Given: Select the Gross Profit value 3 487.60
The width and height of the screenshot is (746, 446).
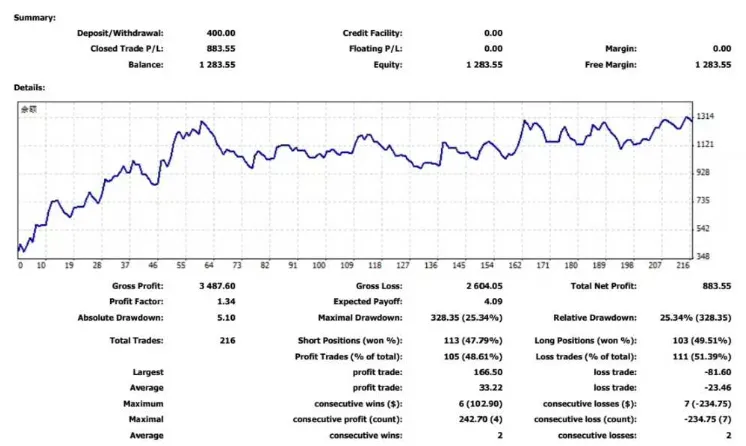Looking at the screenshot, I should (213, 285).
